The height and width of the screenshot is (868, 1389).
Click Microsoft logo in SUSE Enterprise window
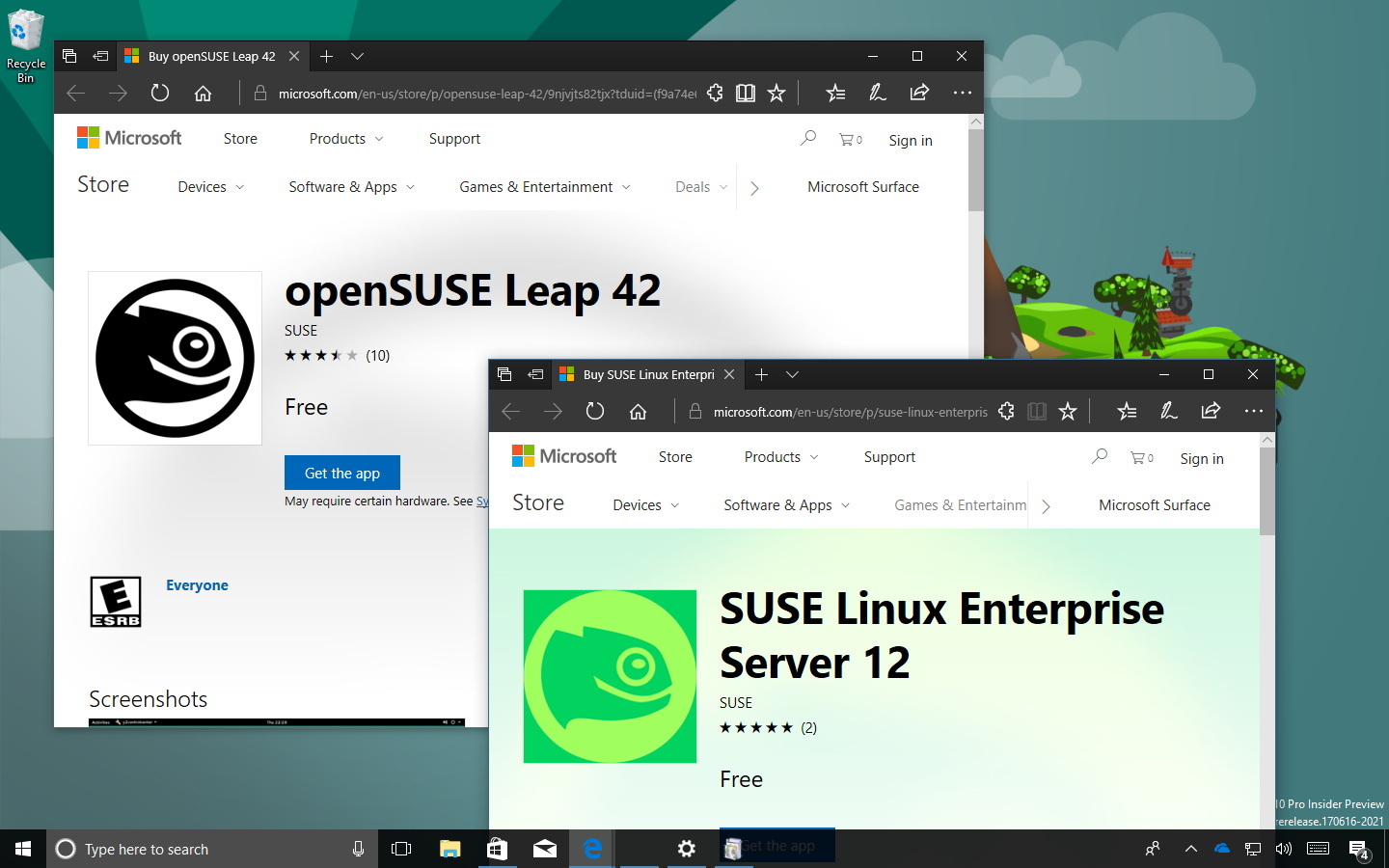pyautogui.click(x=564, y=456)
